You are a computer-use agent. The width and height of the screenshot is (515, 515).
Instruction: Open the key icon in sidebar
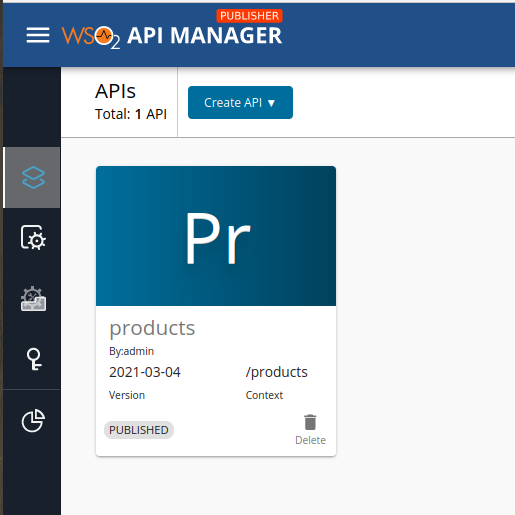tap(34, 359)
